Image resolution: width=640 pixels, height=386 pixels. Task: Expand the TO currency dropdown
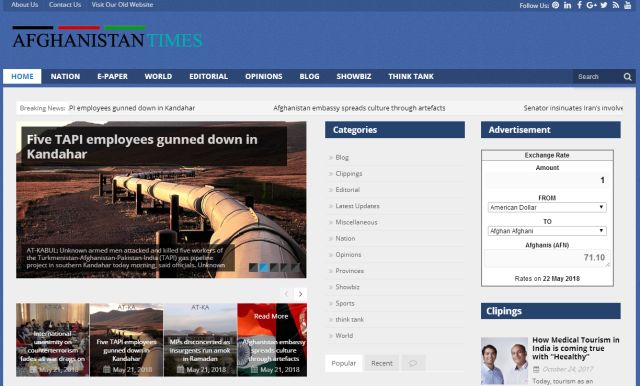coord(547,231)
